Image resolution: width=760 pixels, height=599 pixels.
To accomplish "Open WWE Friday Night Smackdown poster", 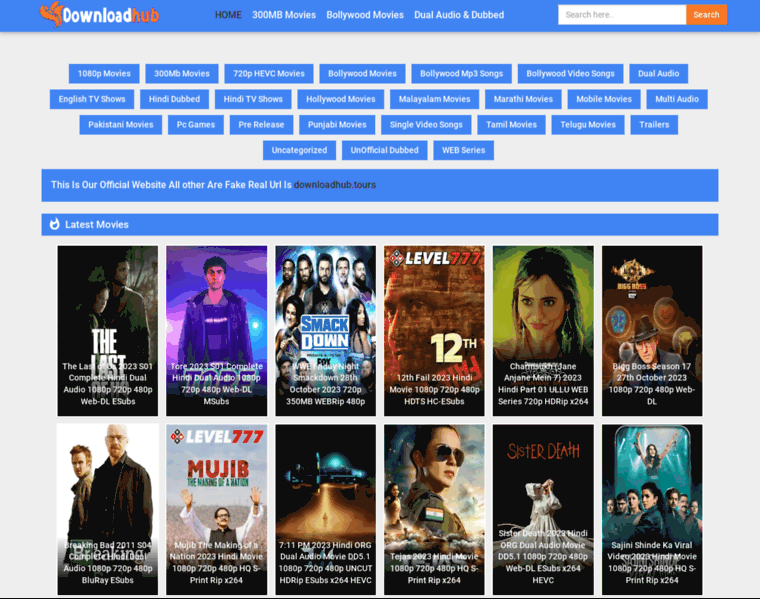I will pos(325,331).
